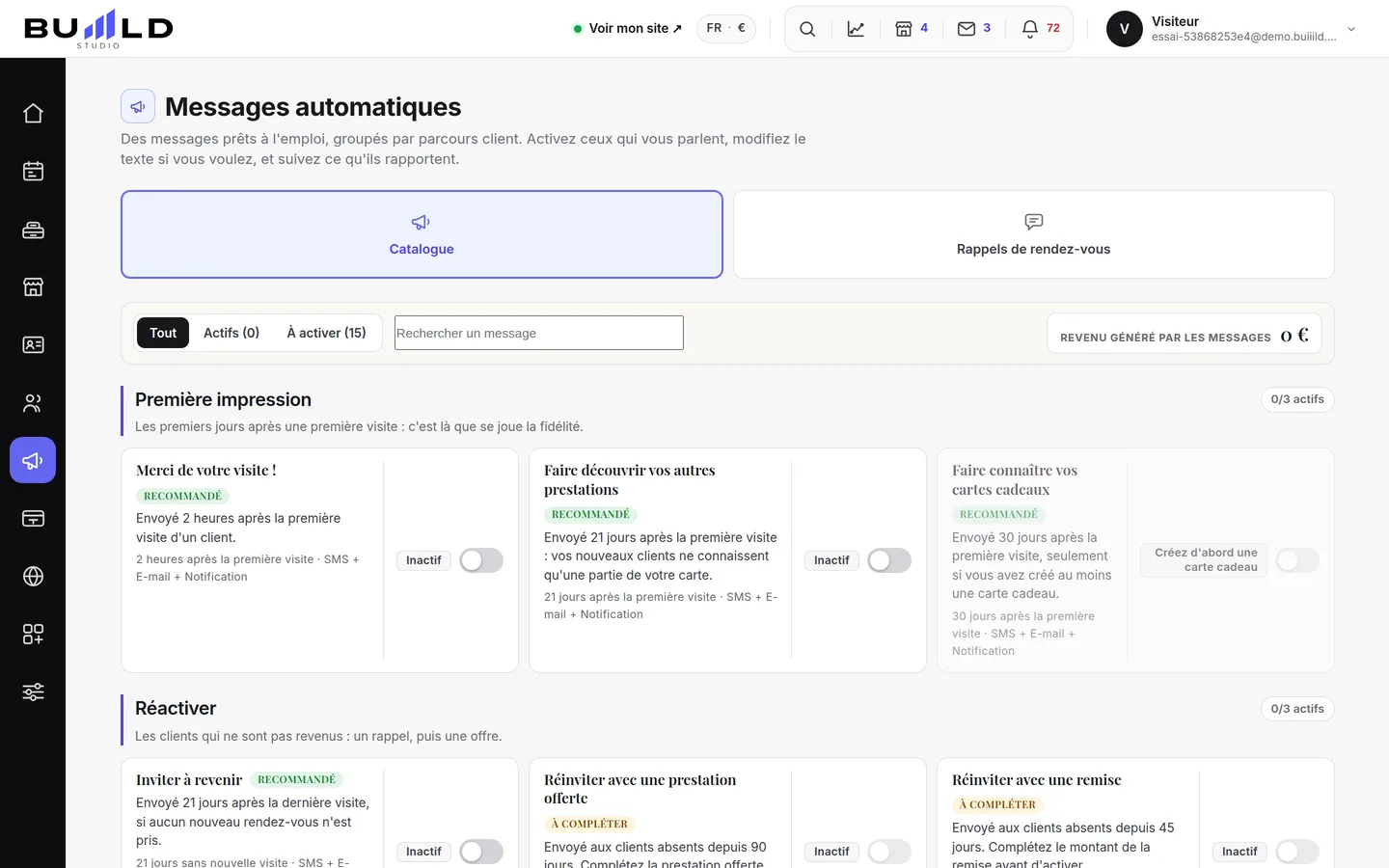Image resolution: width=1389 pixels, height=868 pixels.
Task: Click 'Créez d'abord une carte cadeau' label
Action: [x=1203, y=560]
